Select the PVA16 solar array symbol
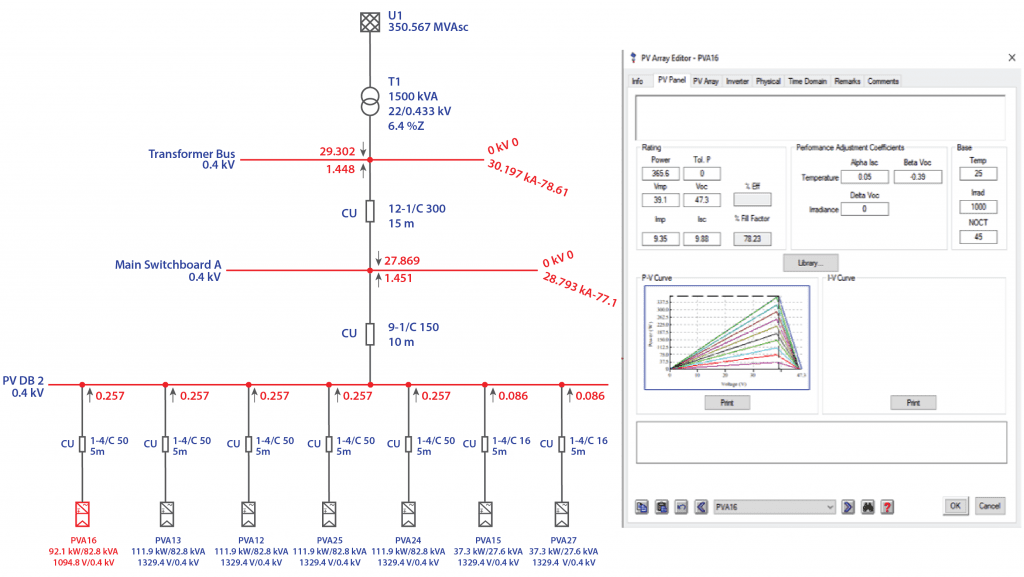This screenshot has height=577, width=1024. (82, 514)
